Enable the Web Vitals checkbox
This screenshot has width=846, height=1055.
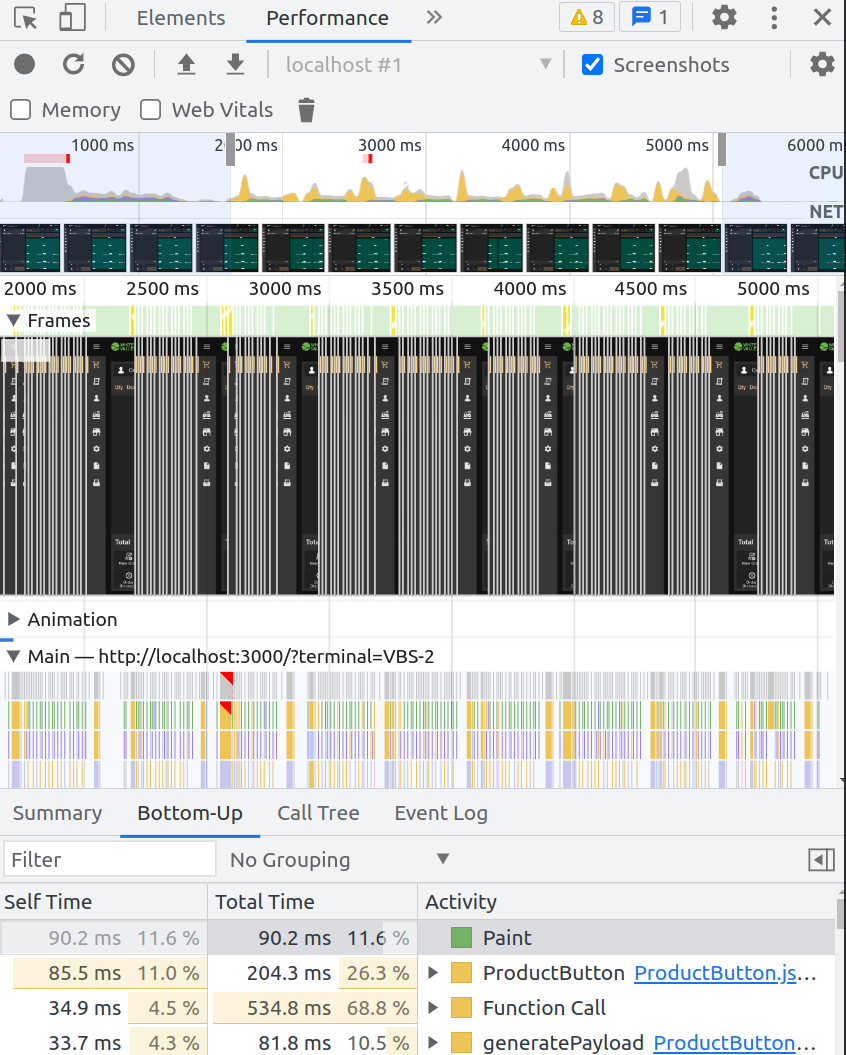150,110
